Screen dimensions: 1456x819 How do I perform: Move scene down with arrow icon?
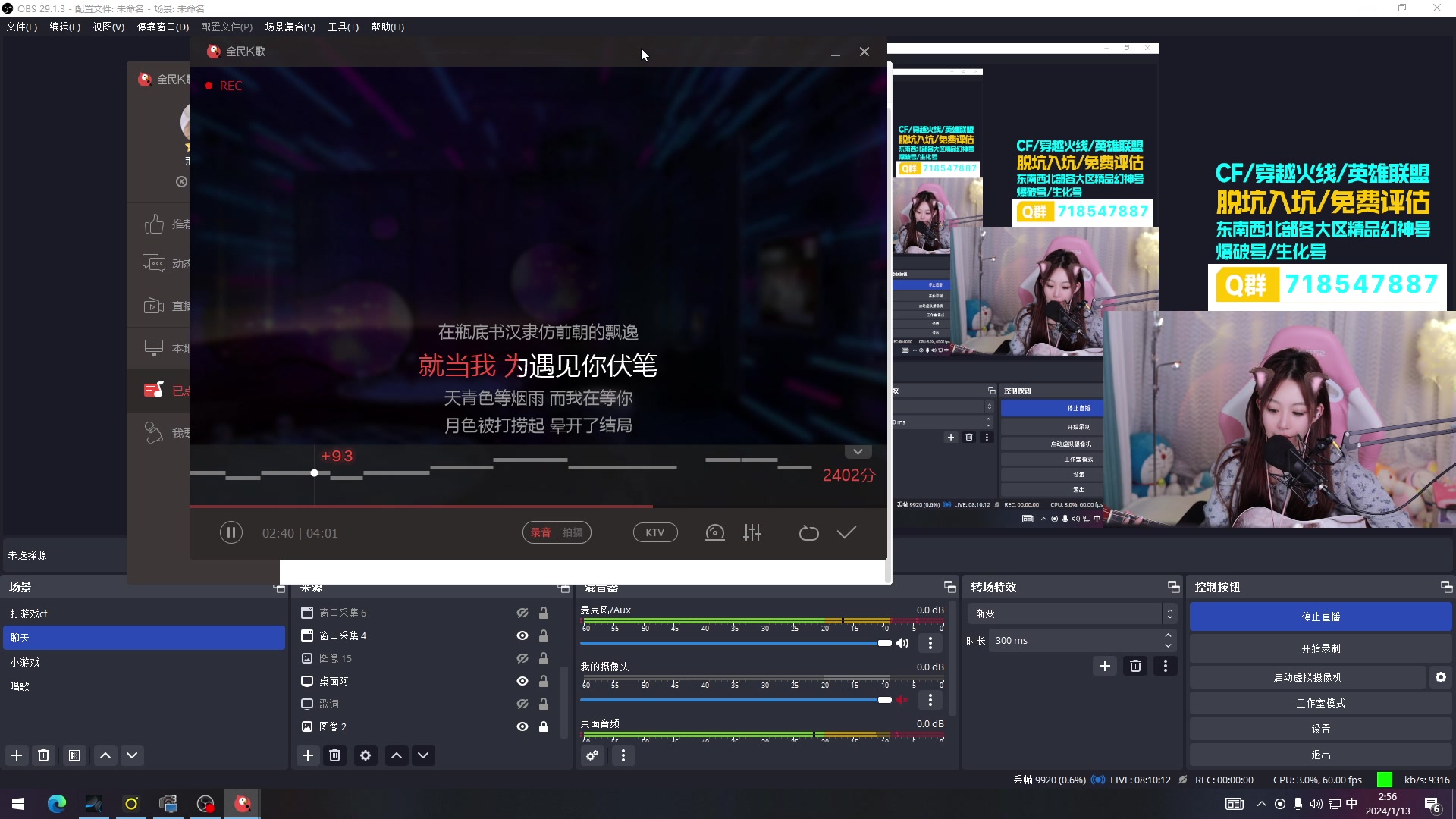pos(132,755)
